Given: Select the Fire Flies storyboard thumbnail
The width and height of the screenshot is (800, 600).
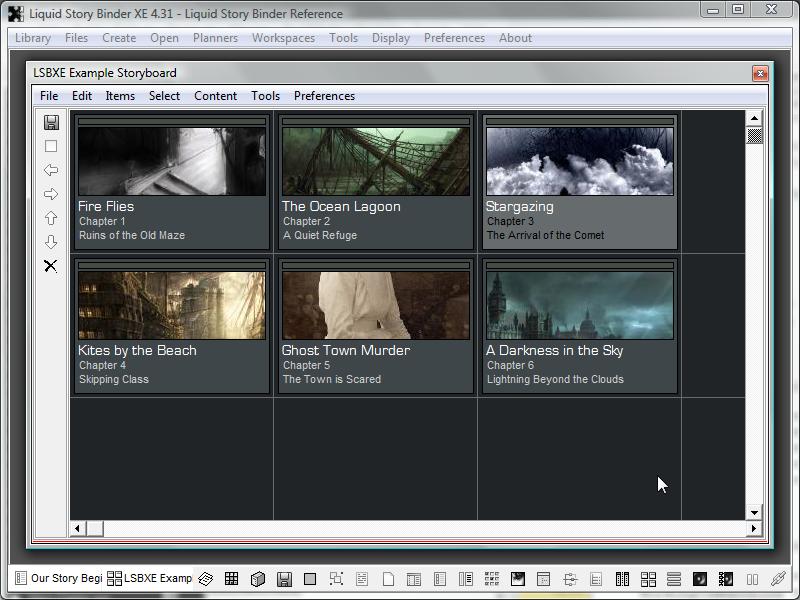Looking at the screenshot, I should (x=172, y=160).
